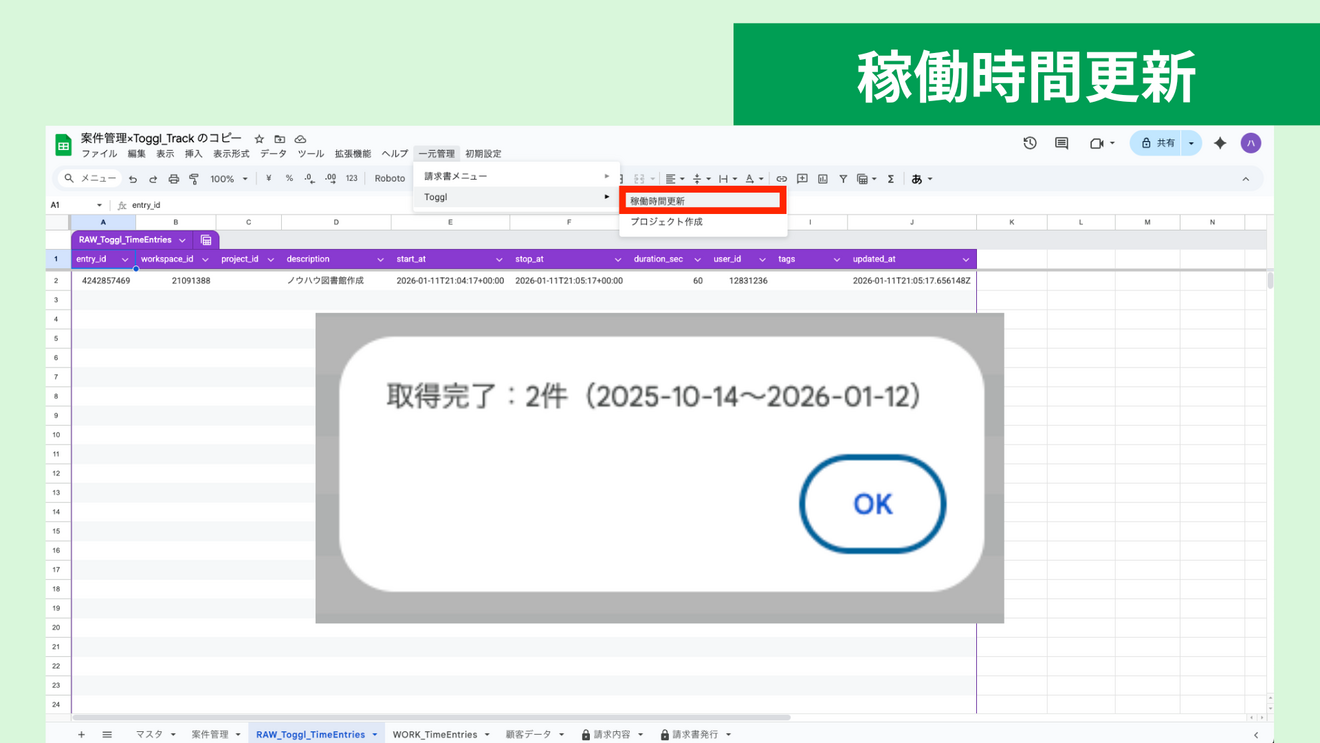1320x743 pixels.
Task: Click the Redo arrow in toolbar
Action: point(153,179)
